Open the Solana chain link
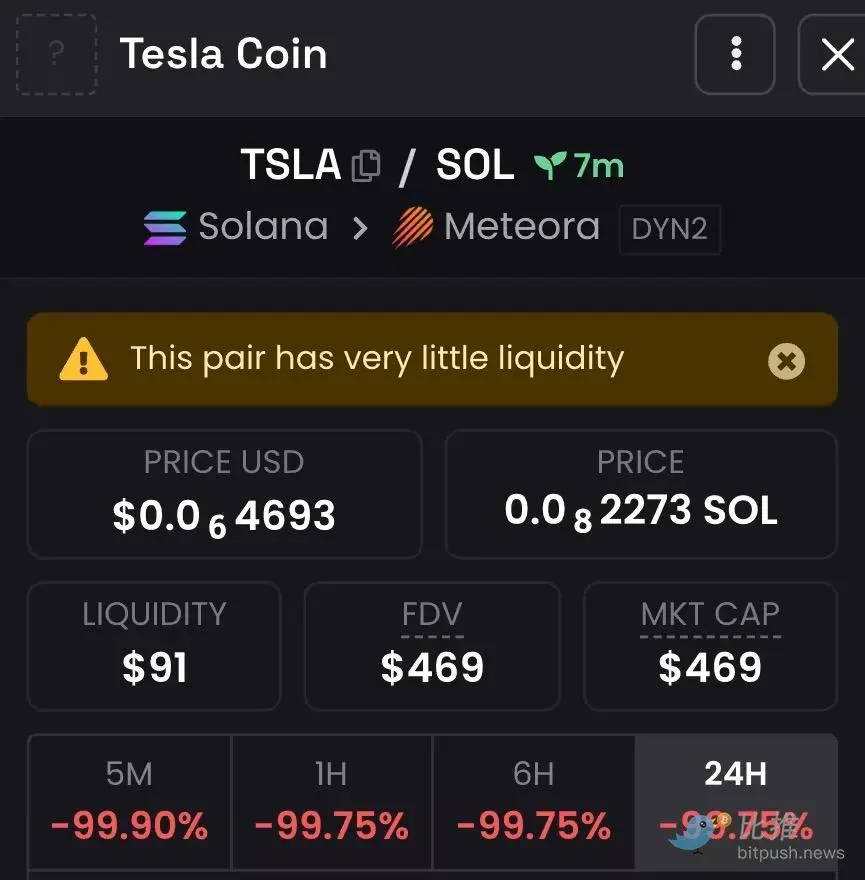 (x=263, y=227)
